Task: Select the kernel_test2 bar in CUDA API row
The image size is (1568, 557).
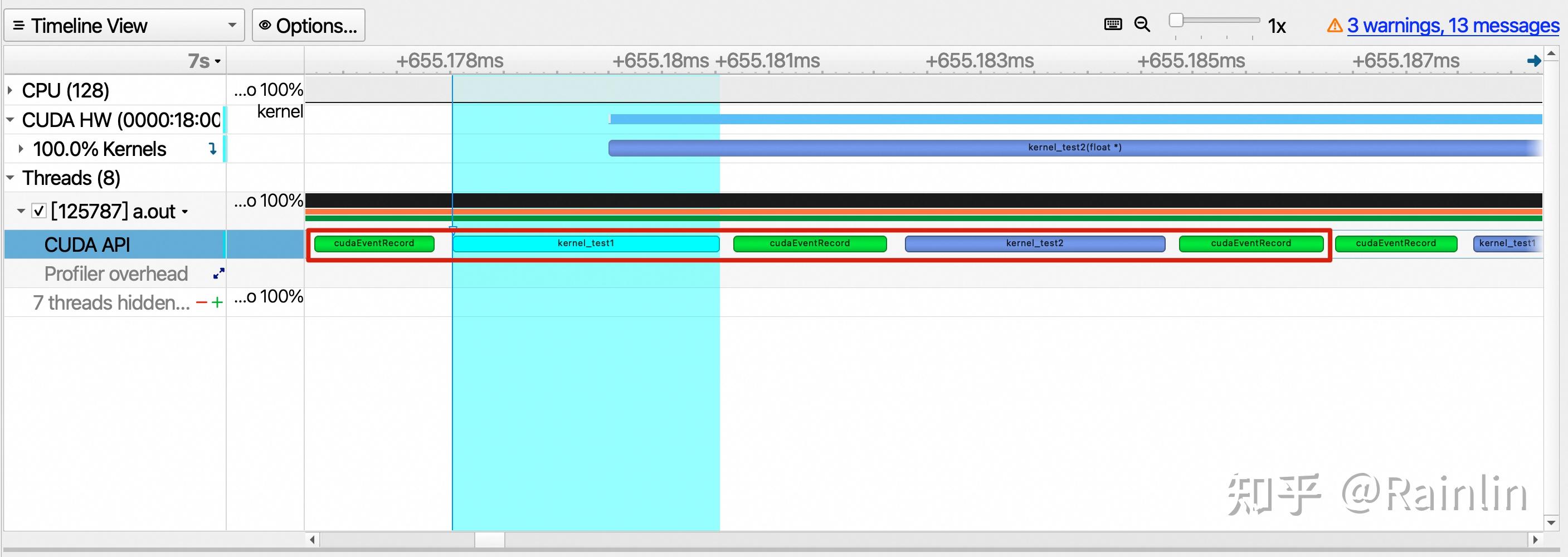Action: (x=1035, y=243)
